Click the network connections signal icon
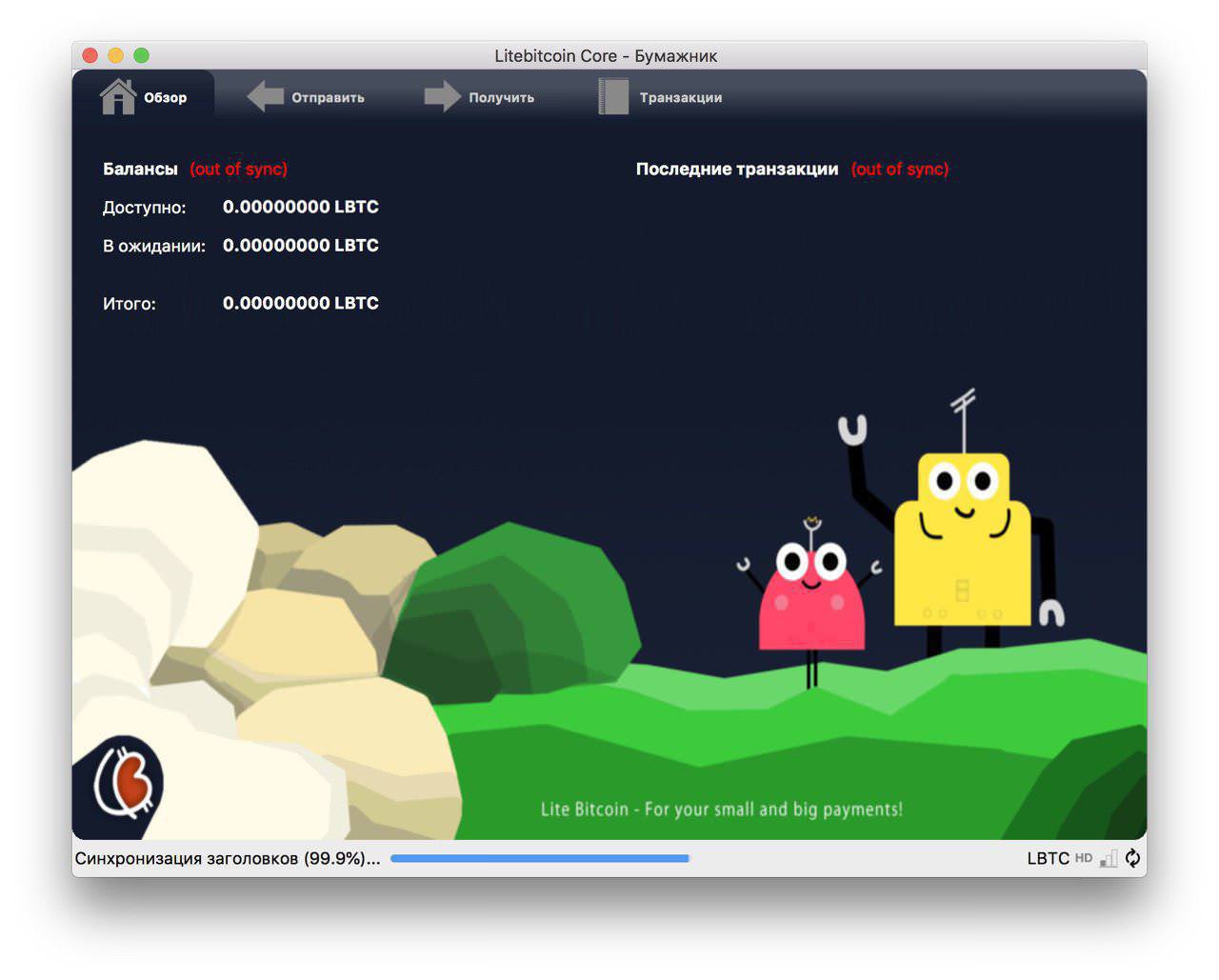Viewport: 1219px width, 980px height. 1109,858
